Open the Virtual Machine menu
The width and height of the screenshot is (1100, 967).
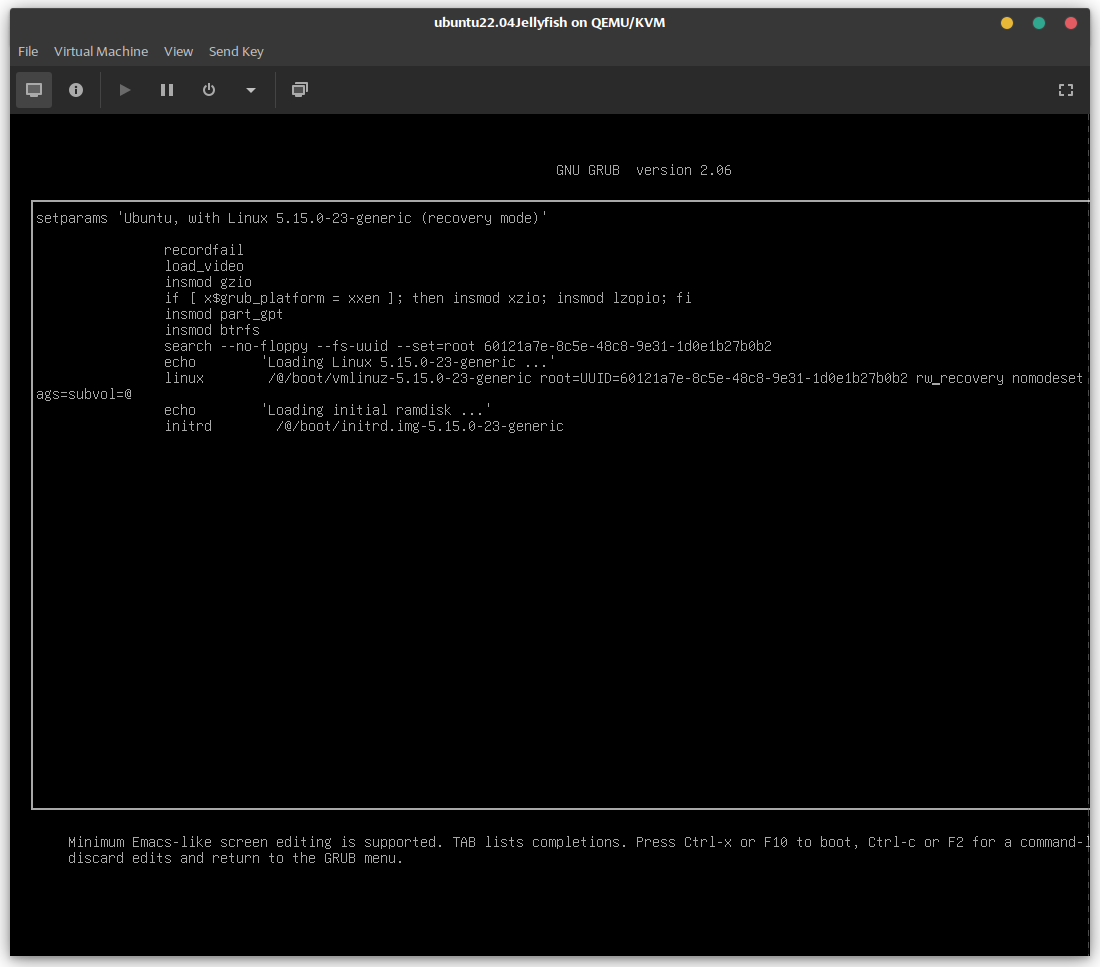[101, 51]
